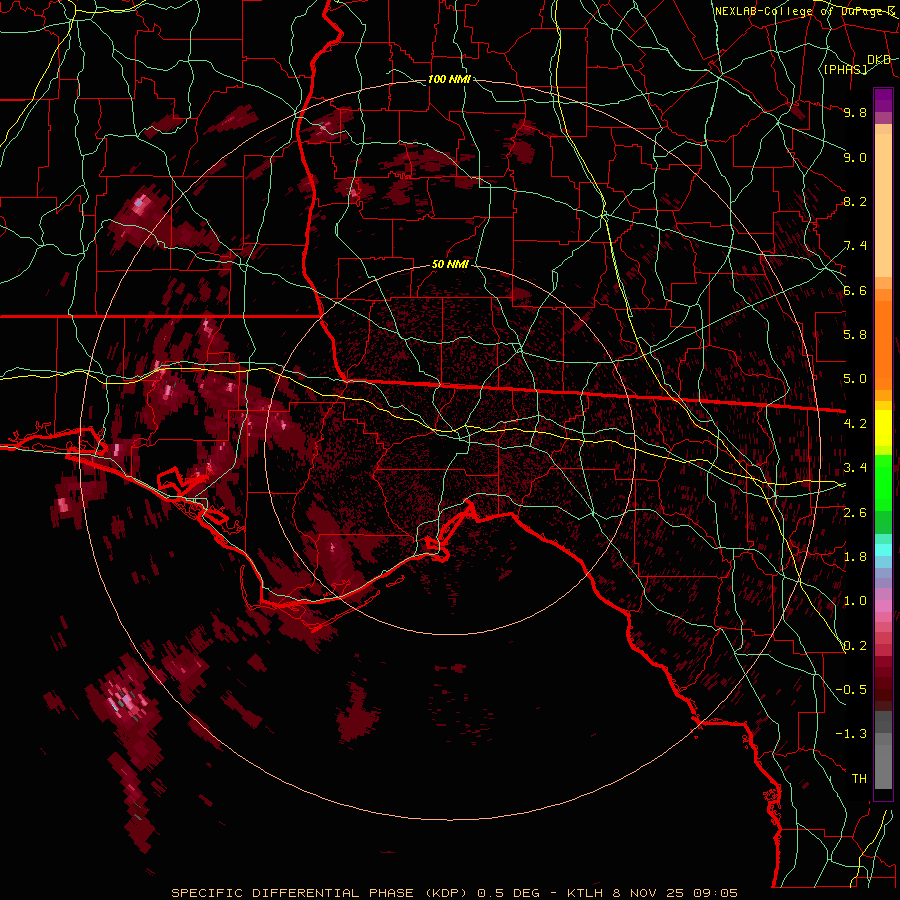Click the orange band of the color bar
Viewport: 900px width, 900px height.
click(x=883, y=346)
